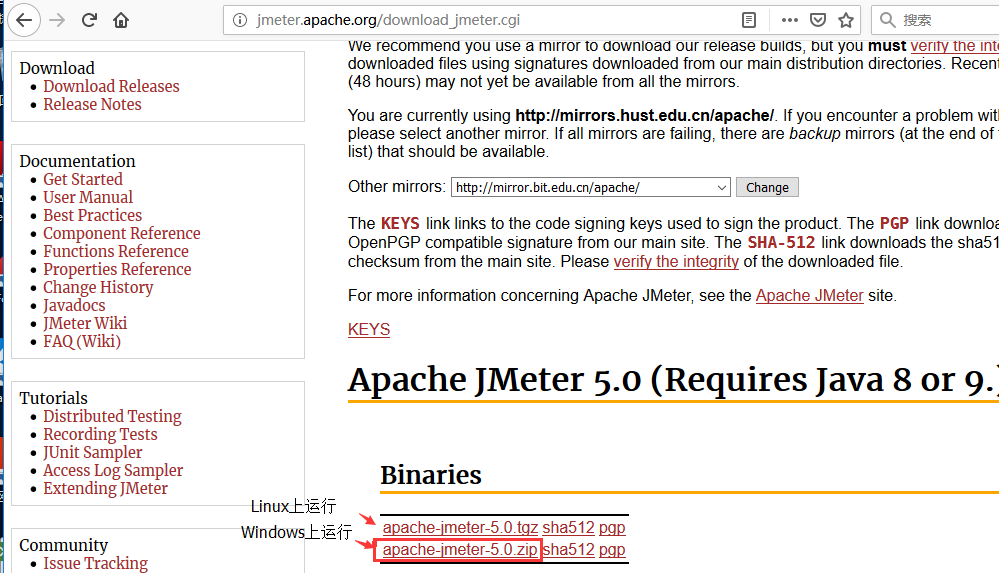Open JUnit Sampler tutorial

[93, 452]
